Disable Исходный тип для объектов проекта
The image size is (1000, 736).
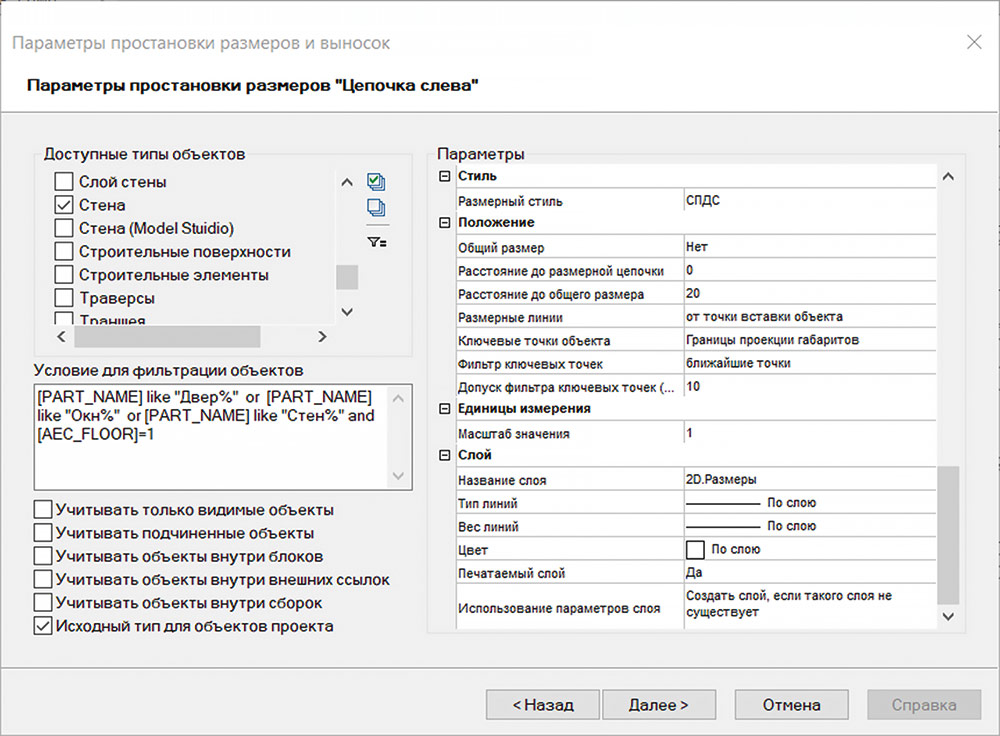[x=43, y=626]
